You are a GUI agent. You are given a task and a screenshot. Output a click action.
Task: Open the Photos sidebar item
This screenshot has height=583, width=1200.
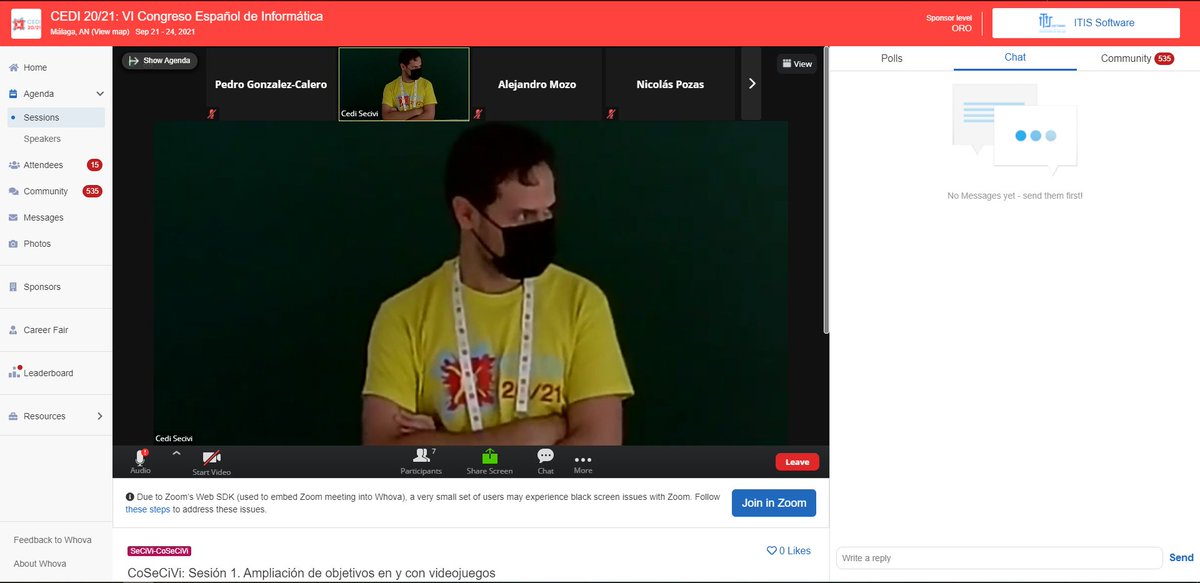click(37, 244)
